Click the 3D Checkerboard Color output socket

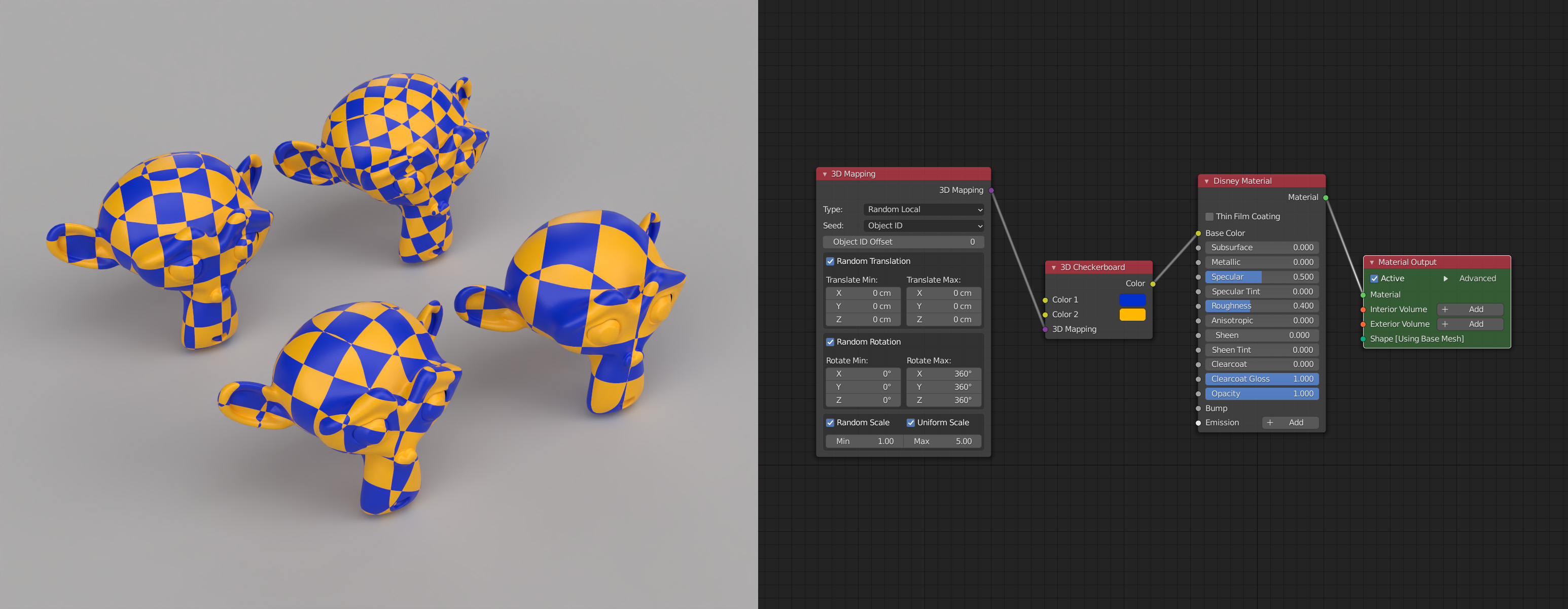[x=1153, y=284]
